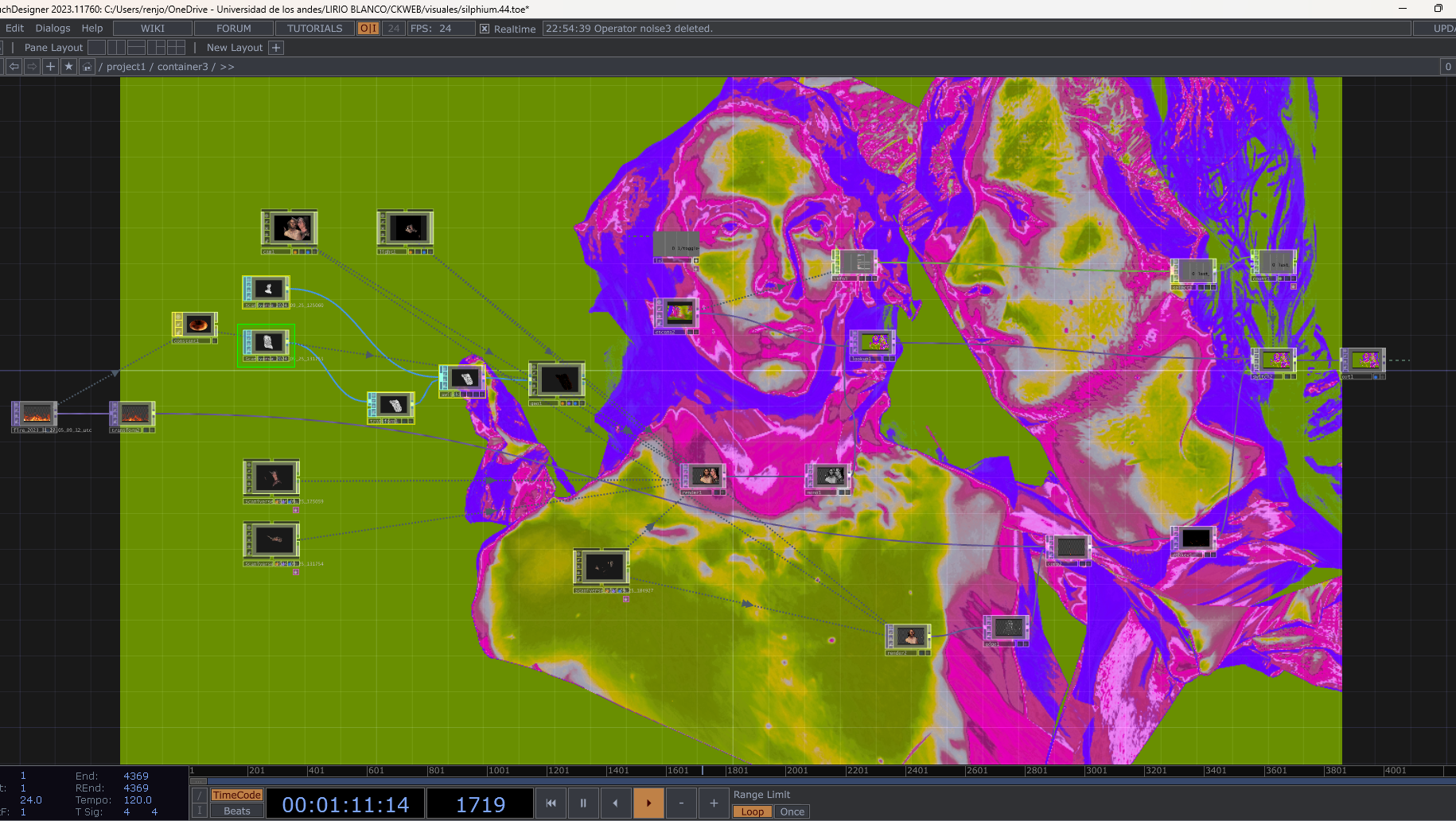Click the bookmark star icon
This screenshot has height=821, width=1456.
point(68,67)
